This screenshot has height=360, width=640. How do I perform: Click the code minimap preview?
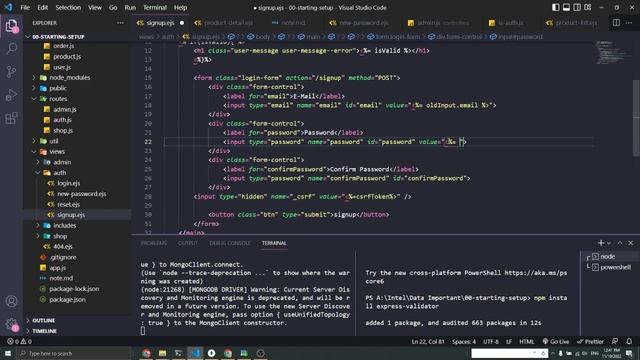pyautogui.click(x=613, y=53)
